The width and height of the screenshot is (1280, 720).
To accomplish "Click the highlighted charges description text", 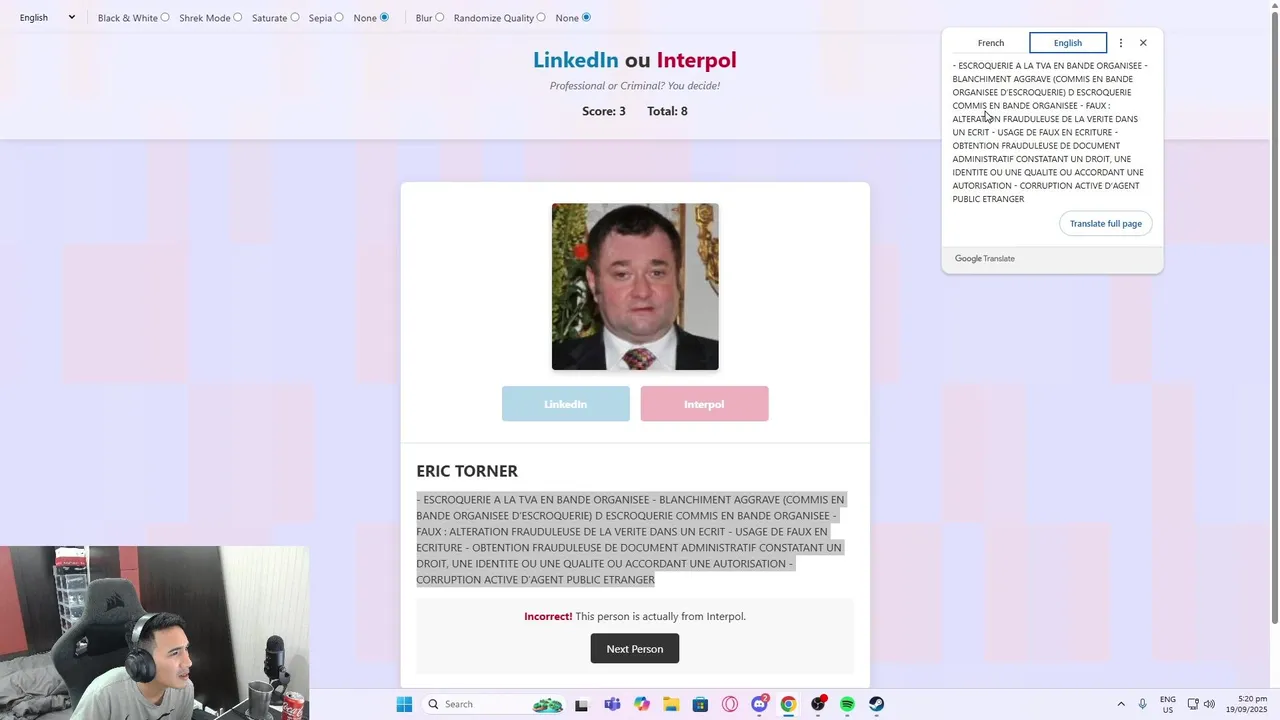I will click(631, 540).
